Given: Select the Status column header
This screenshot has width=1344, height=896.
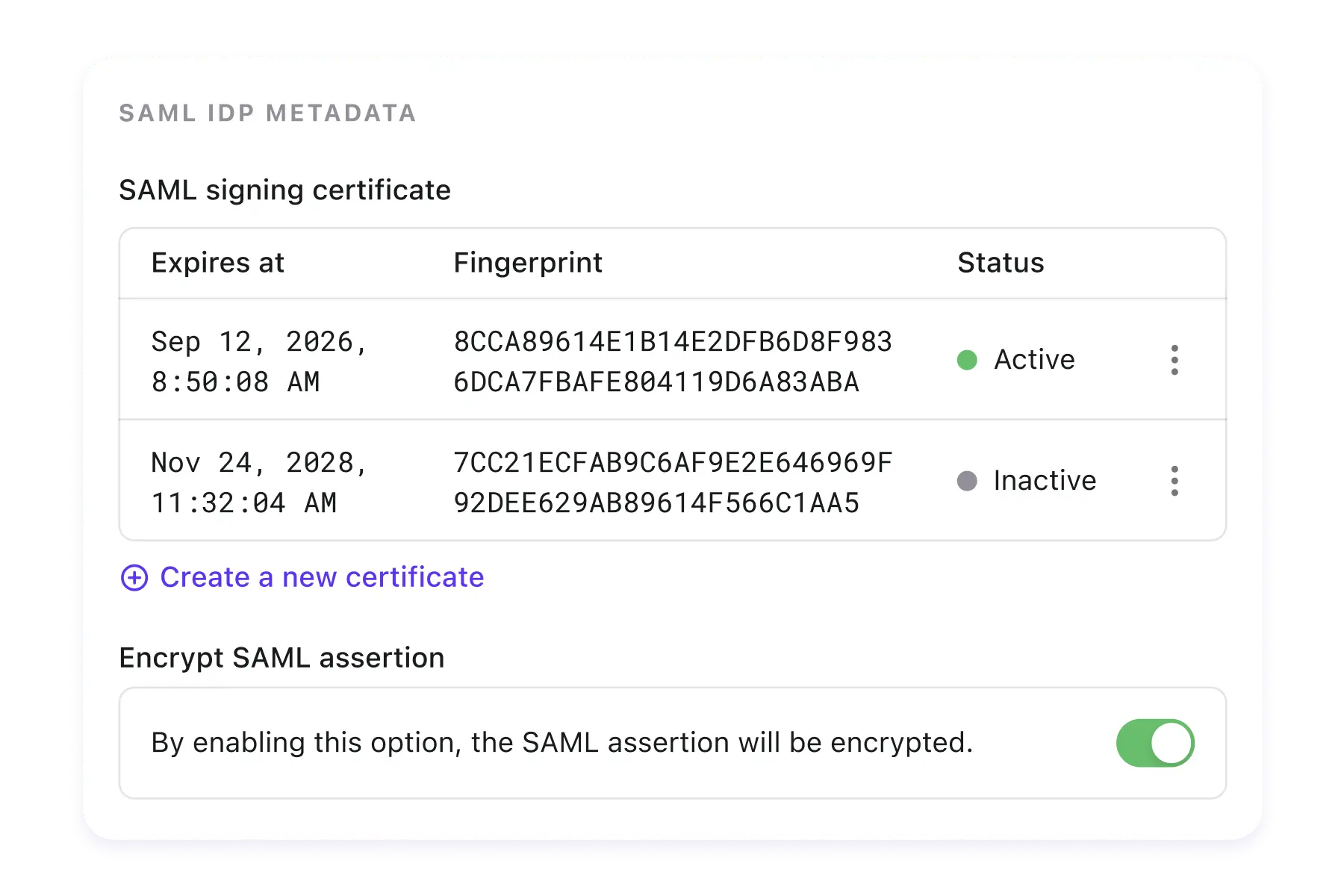Looking at the screenshot, I should tap(1001, 263).
